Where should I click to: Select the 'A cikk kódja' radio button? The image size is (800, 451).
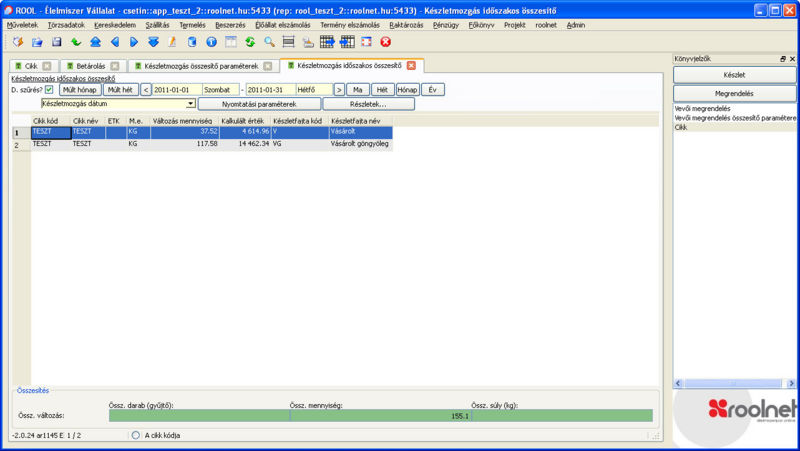136,435
